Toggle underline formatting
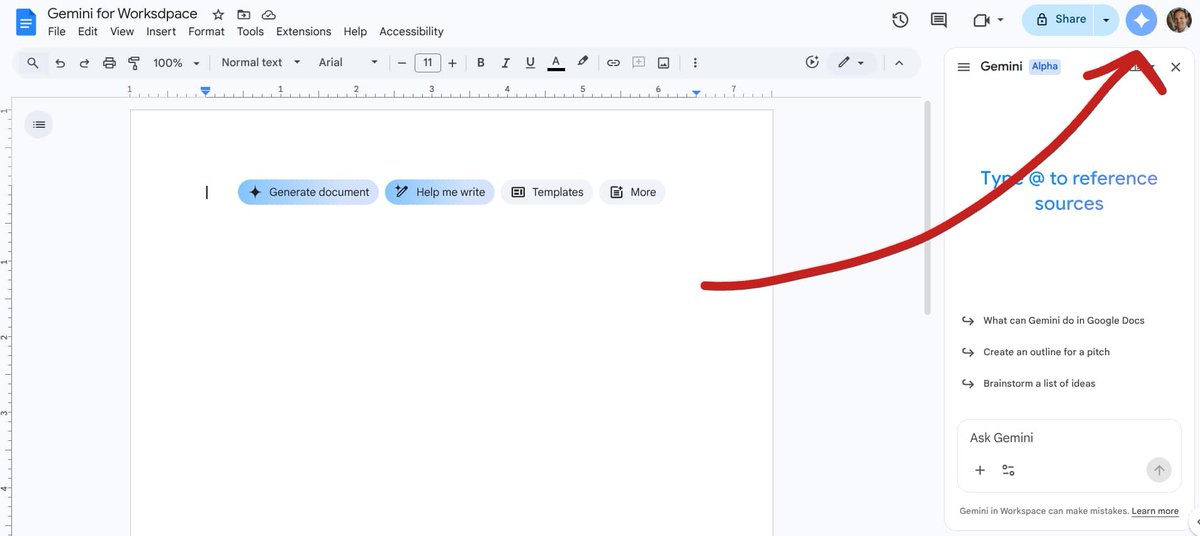 pyautogui.click(x=530, y=63)
